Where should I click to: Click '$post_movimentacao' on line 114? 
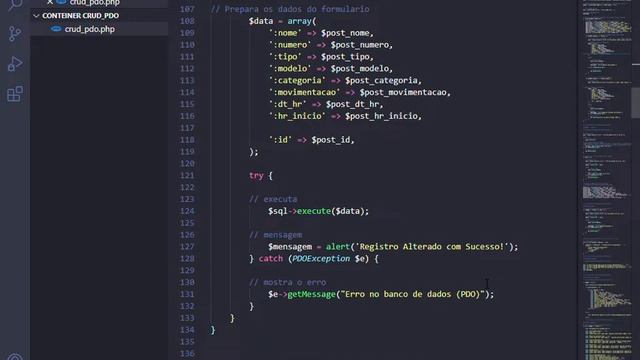point(403,92)
